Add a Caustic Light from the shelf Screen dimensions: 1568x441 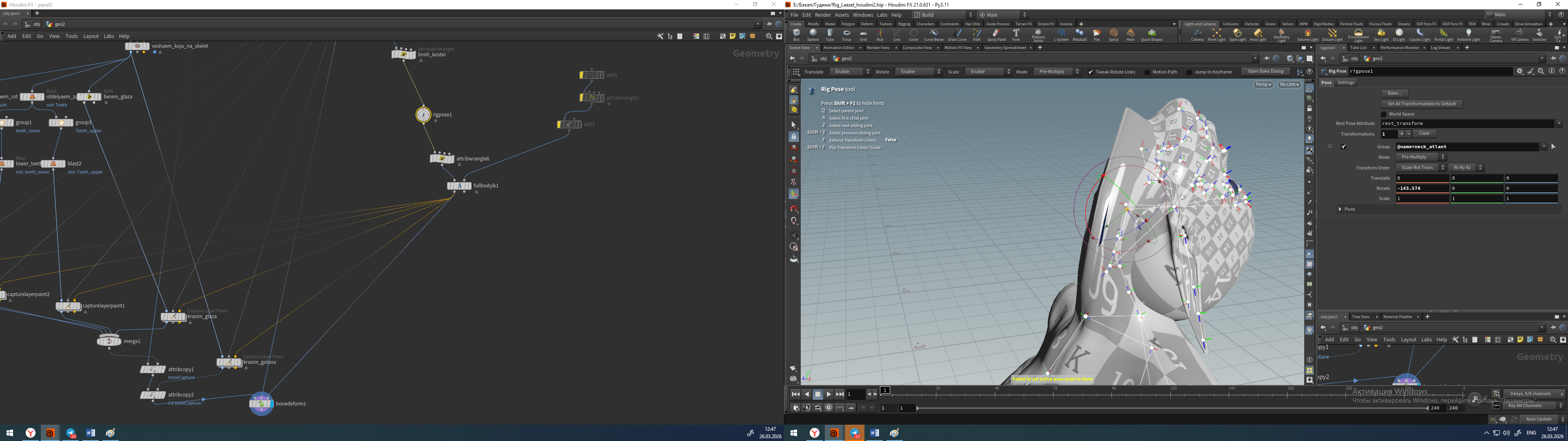[1420, 36]
